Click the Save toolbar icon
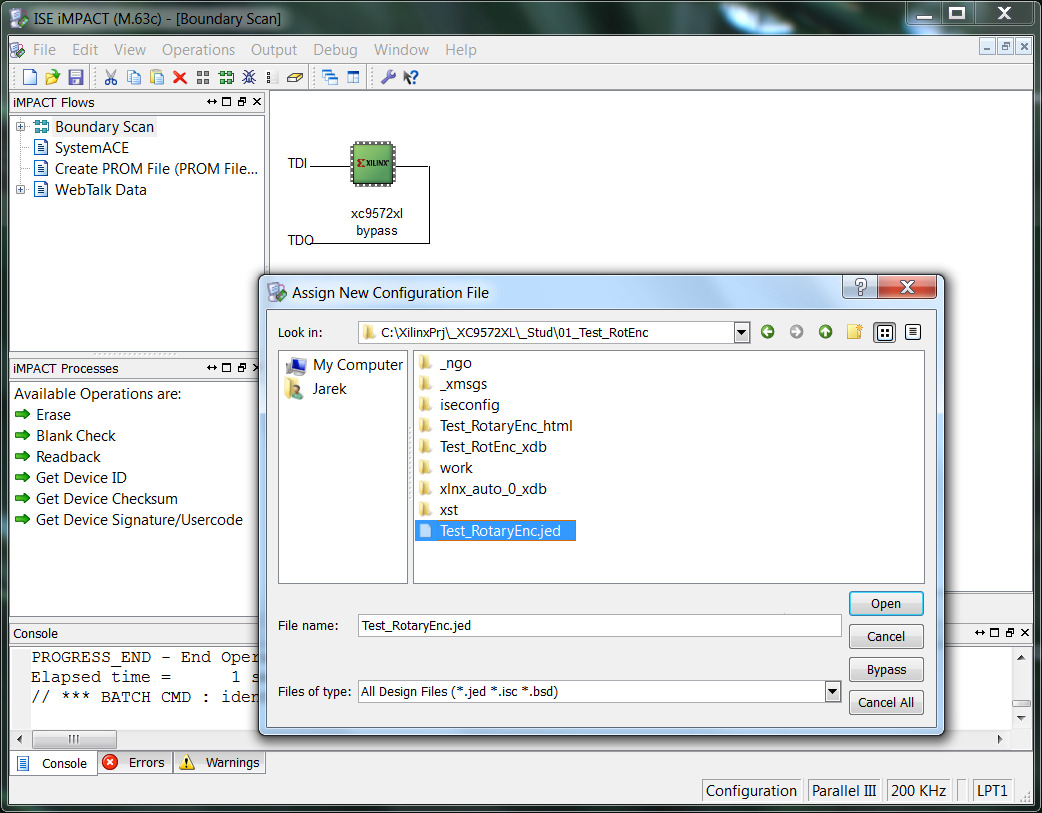This screenshot has width=1042, height=813. (76, 77)
